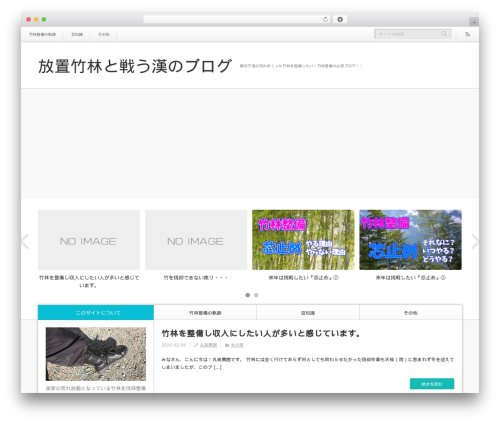Click the search magnifier icon
The image size is (500, 423).
point(444,34)
